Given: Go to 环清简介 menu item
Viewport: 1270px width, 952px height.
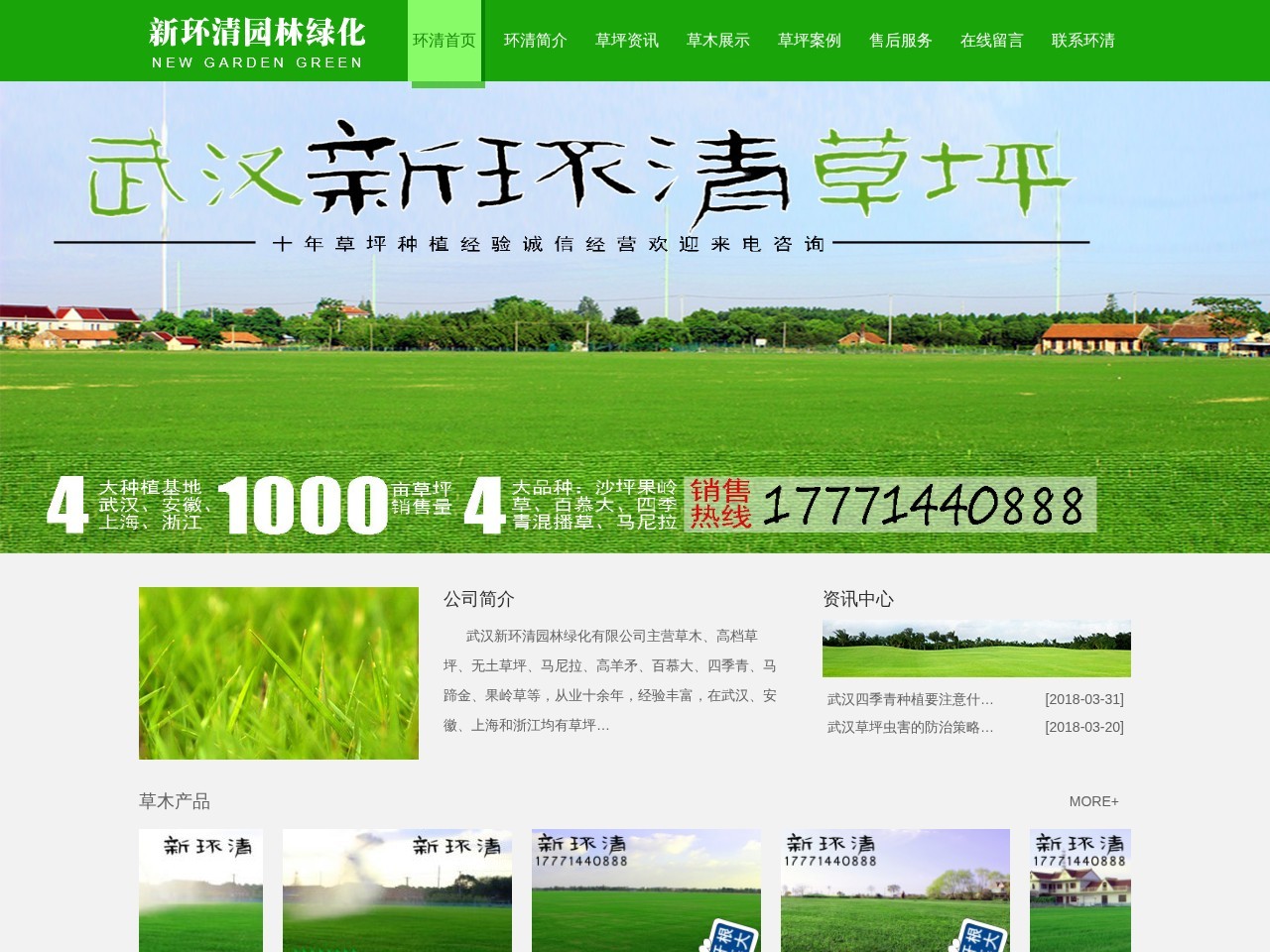Looking at the screenshot, I should point(536,41).
